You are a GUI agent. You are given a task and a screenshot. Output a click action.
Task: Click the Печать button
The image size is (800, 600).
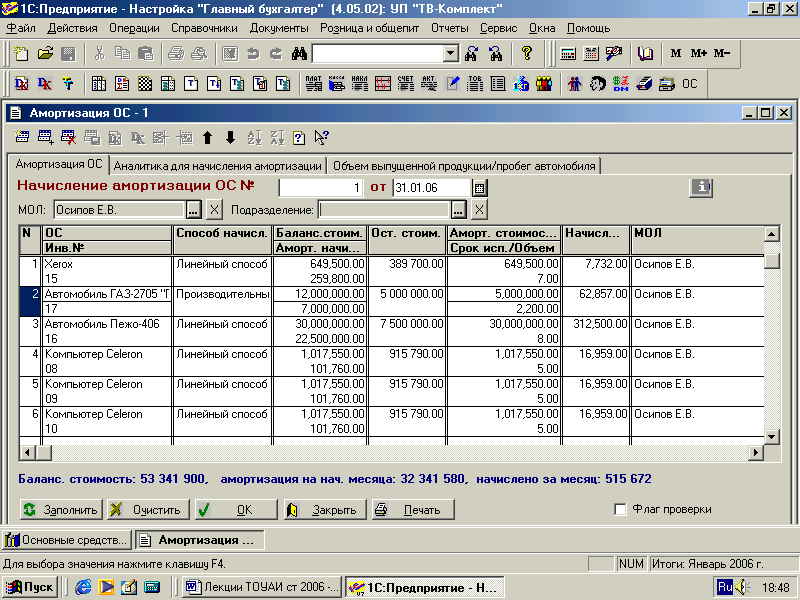(413, 510)
